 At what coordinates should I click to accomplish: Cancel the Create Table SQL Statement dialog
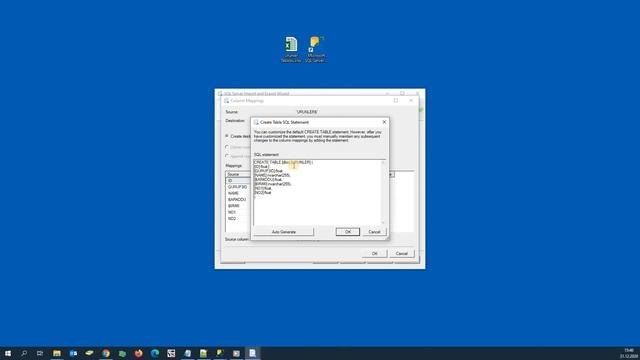pos(374,232)
